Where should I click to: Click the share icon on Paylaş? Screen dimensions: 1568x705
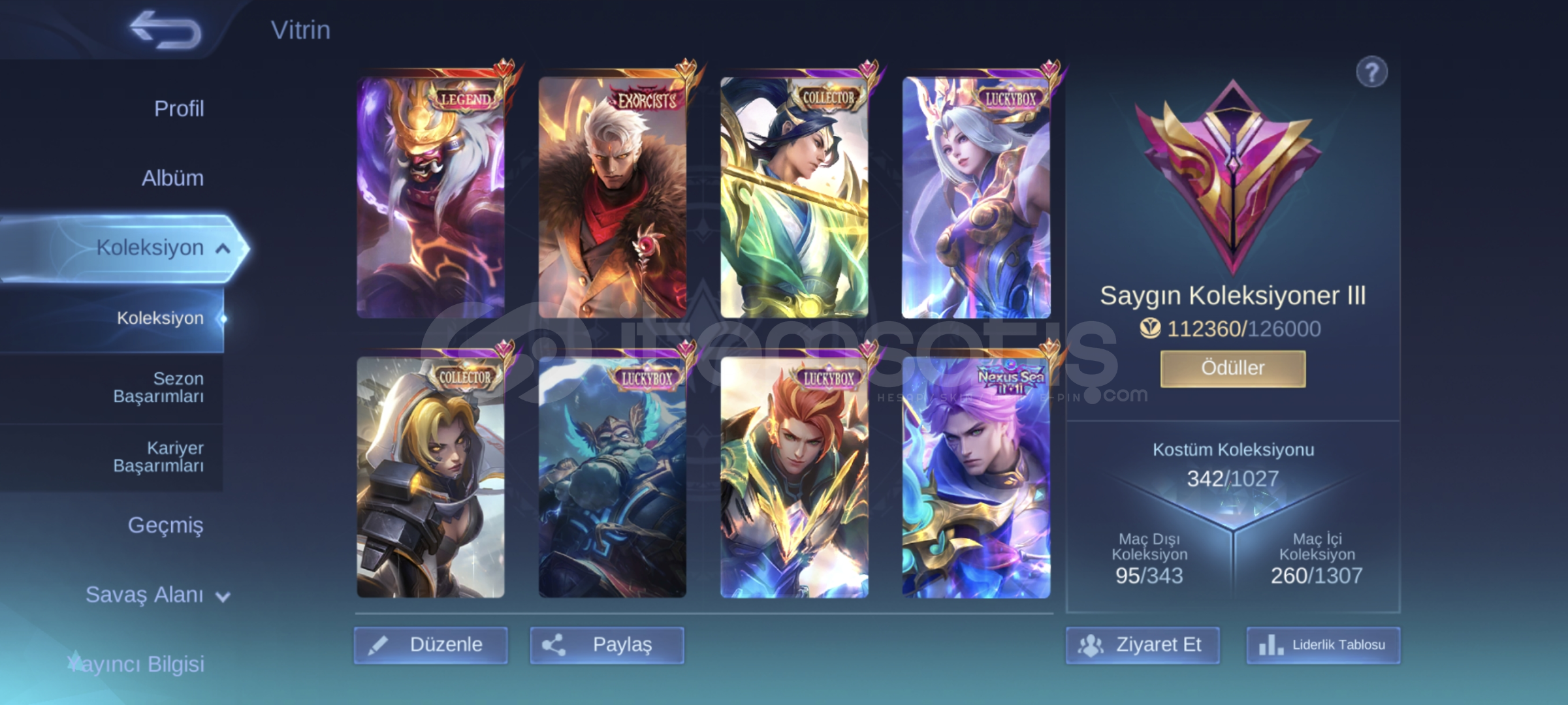554,645
